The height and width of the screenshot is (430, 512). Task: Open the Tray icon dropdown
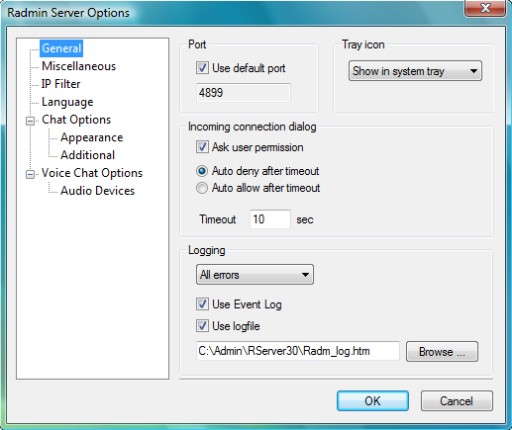(415, 71)
